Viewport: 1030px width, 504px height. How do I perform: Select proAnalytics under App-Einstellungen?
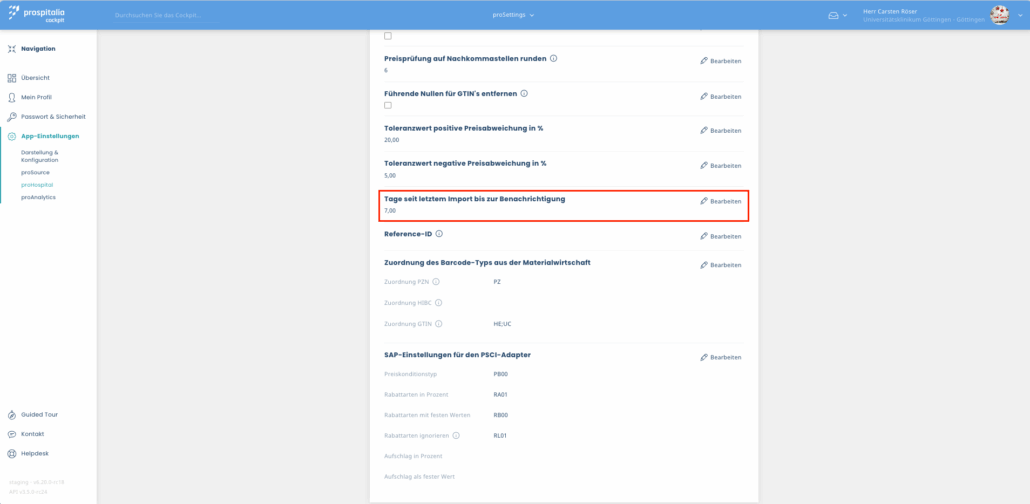pyautogui.click(x=38, y=197)
